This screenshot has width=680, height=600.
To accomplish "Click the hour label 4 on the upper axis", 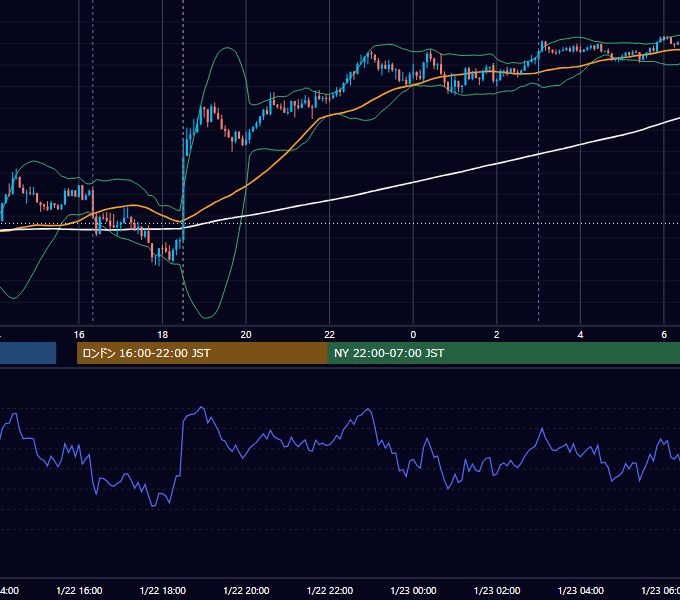I will pyautogui.click(x=580, y=335).
